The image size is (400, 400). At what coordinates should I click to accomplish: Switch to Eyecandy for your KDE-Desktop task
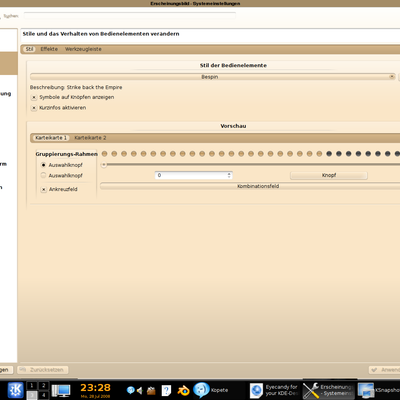click(274, 390)
